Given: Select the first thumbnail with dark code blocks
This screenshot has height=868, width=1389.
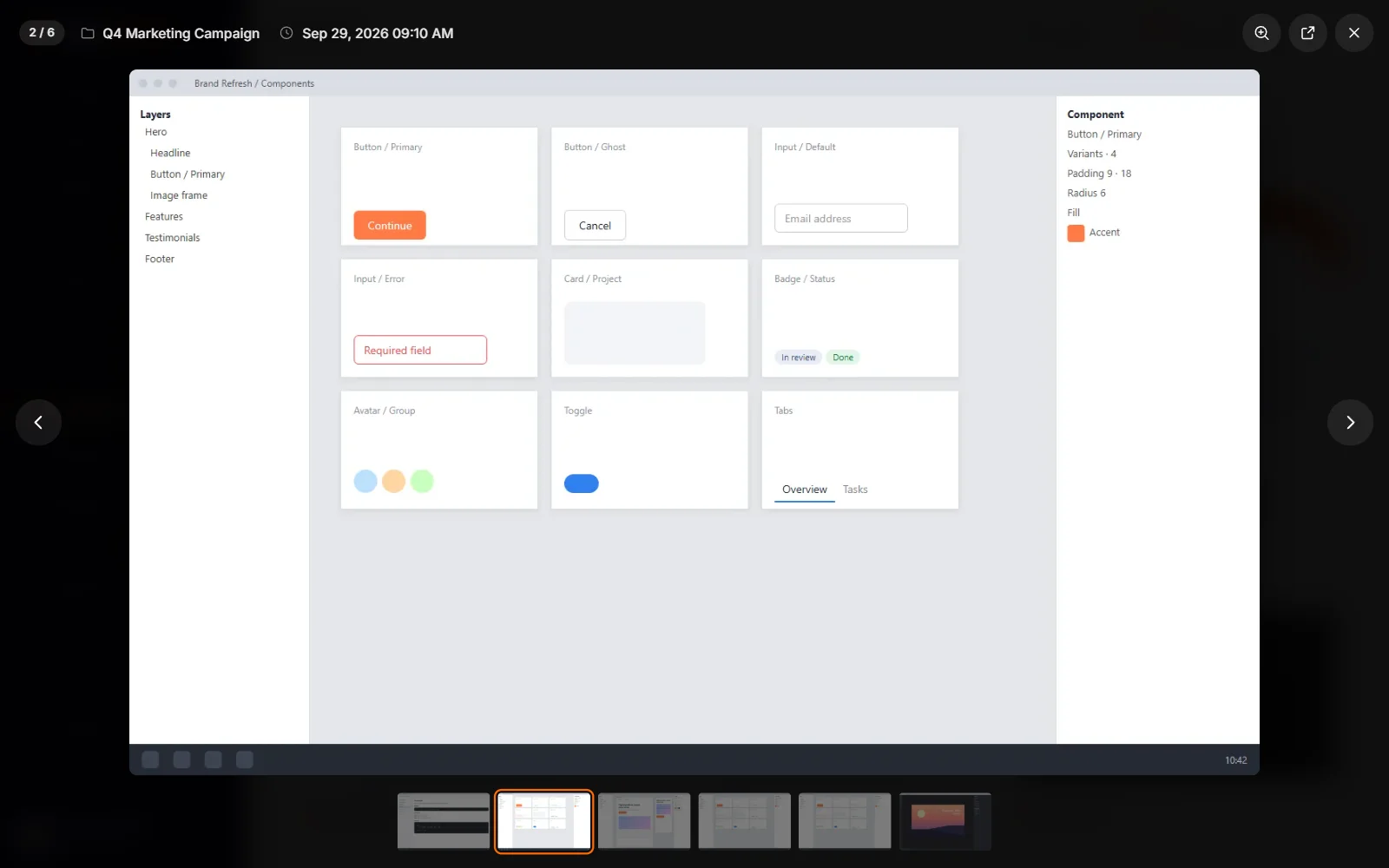Looking at the screenshot, I should (x=444, y=821).
